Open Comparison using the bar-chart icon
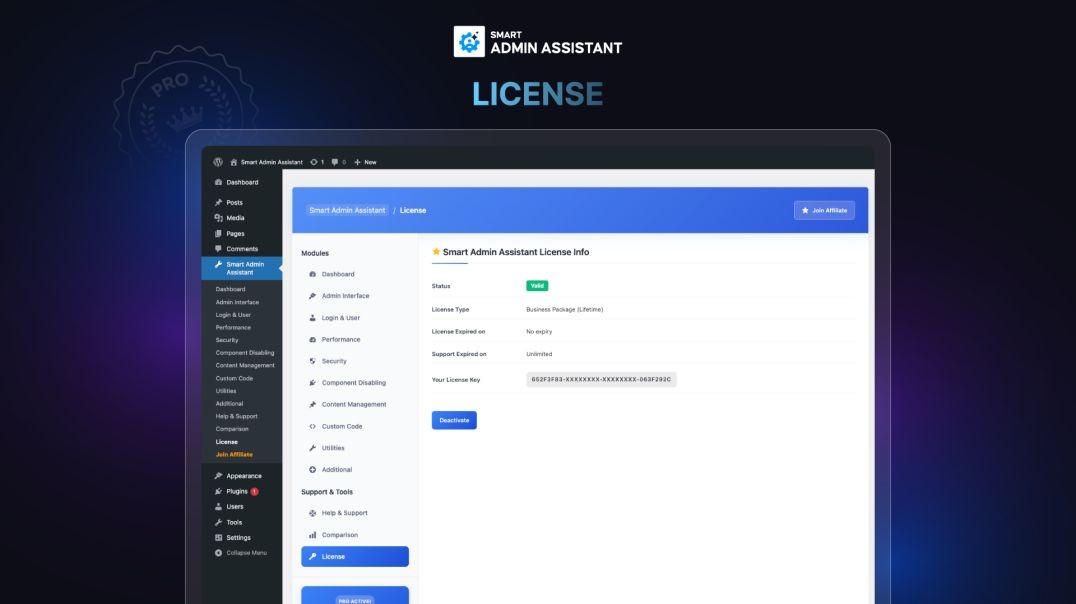 click(313, 534)
